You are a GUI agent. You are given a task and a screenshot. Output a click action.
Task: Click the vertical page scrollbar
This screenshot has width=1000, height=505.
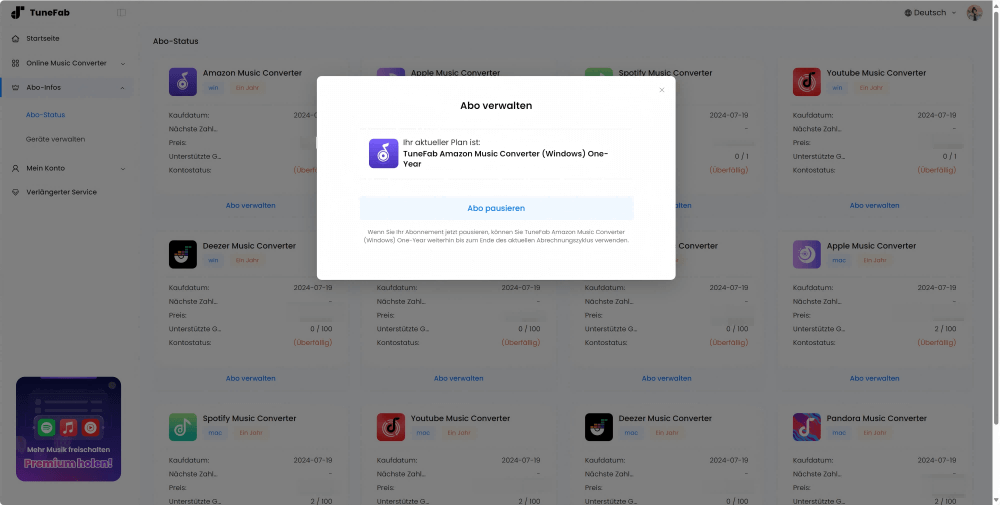tap(996, 217)
